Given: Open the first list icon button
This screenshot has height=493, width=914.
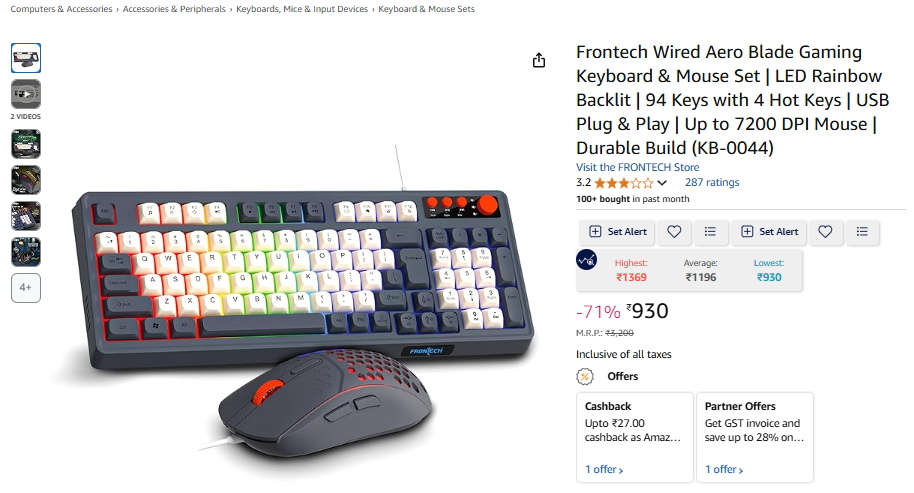Looking at the screenshot, I should (x=710, y=232).
